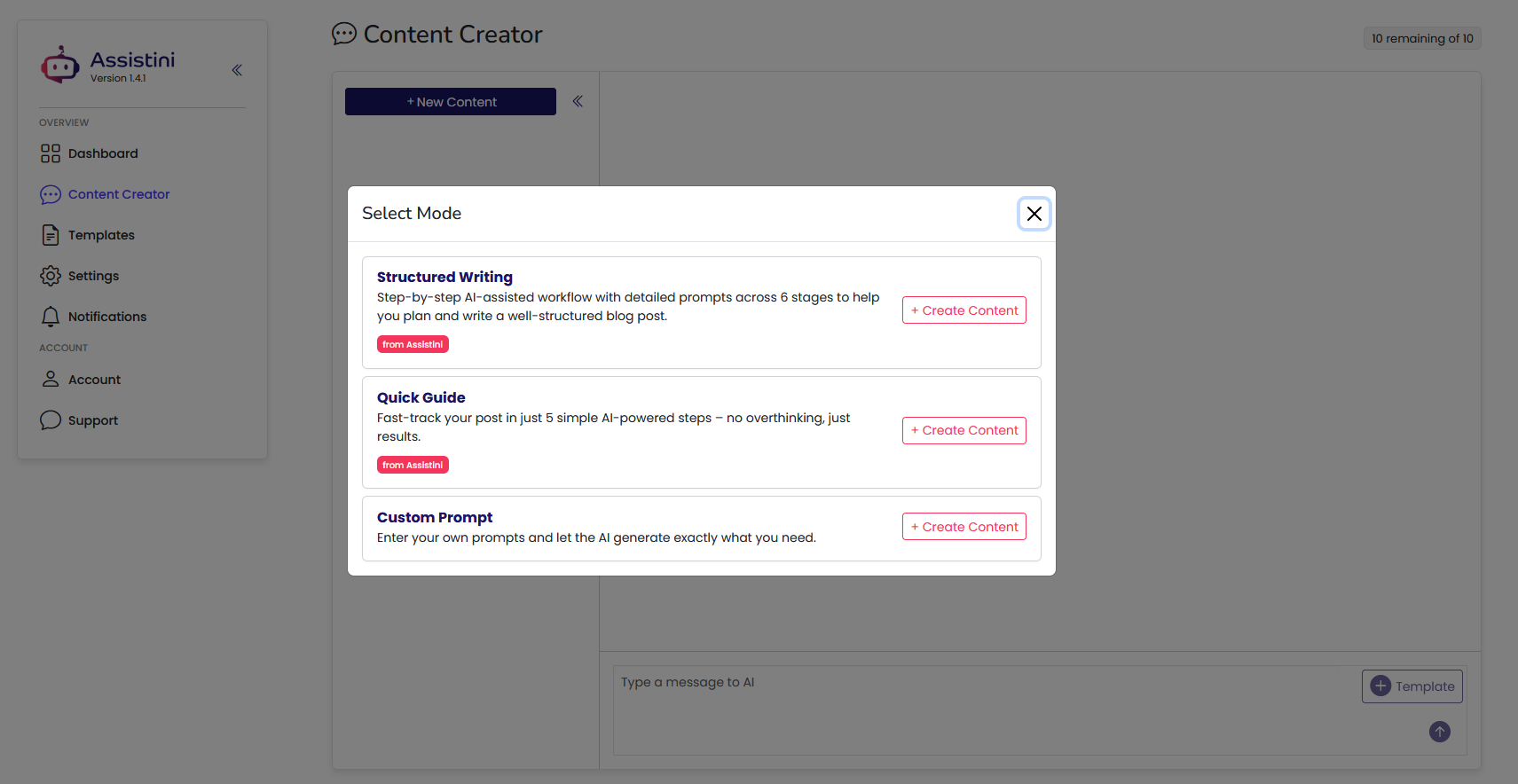1518x784 pixels.
Task: Close the Select Mode dialog
Action: pyautogui.click(x=1034, y=214)
